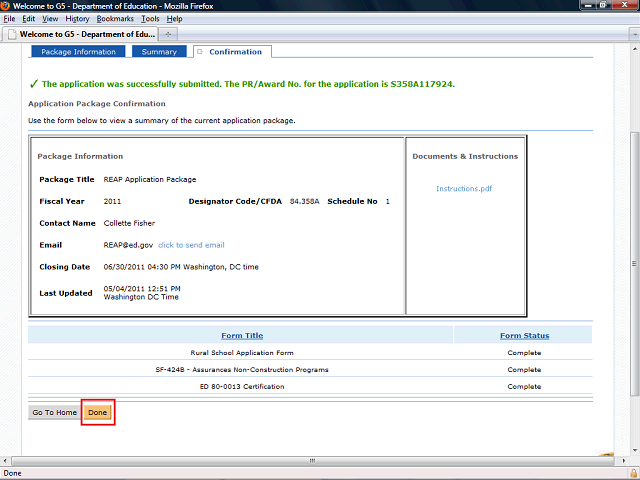Open the Edit menu
Image resolution: width=640 pixels, height=480 pixels.
click(x=29, y=19)
